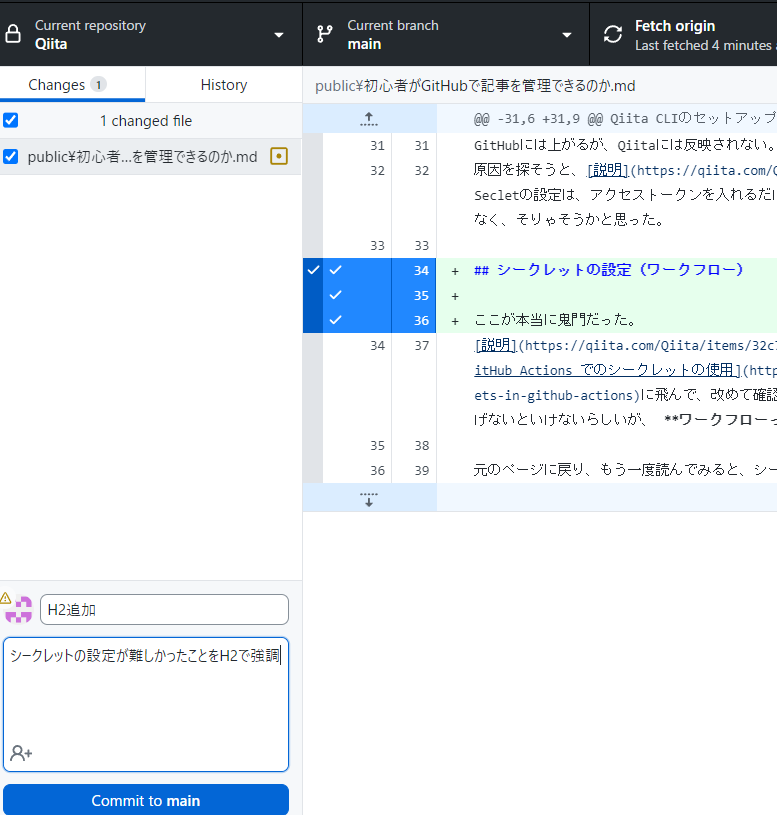Click the commit warning triangle icon

(x=6, y=598)
